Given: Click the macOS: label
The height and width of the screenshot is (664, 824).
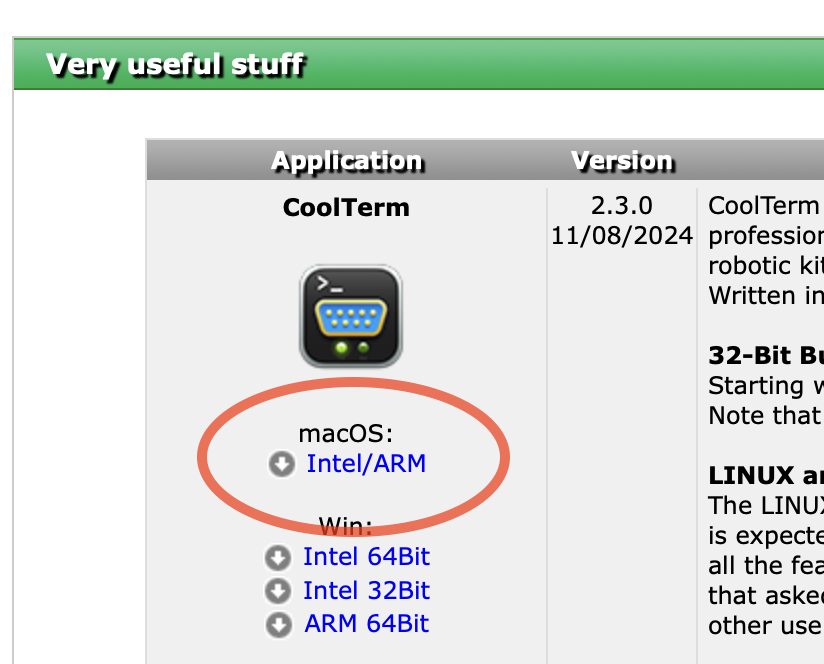Looking at the screenshot, I should click(x=346, y=434).
